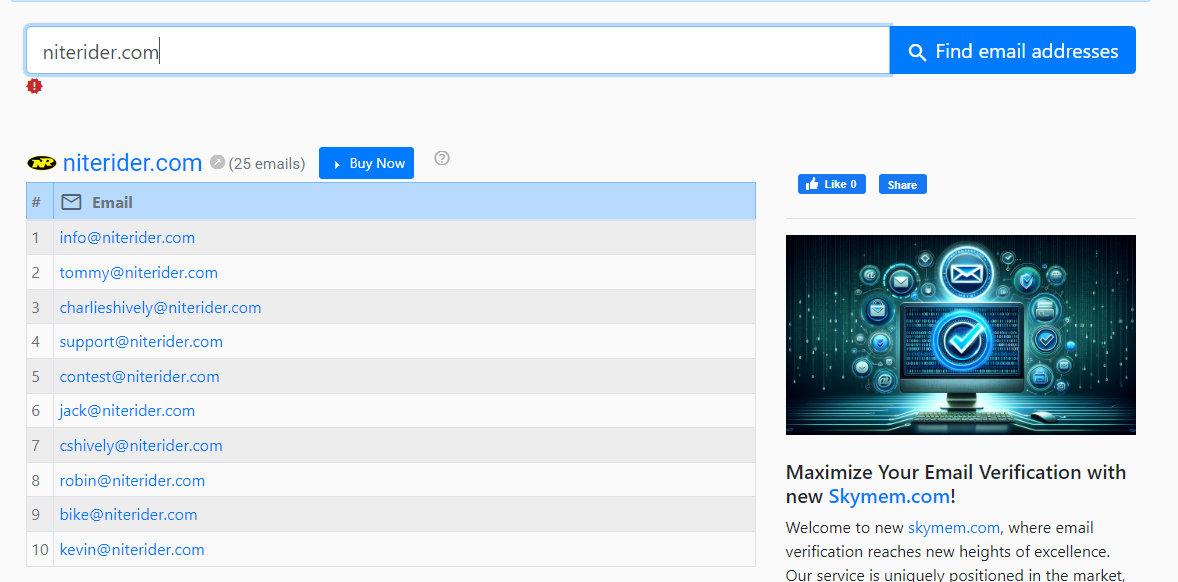The height and width of the screenshot is (582, 1178).
Task: Click the Facebook Share button
Action: (x=902, y=184)
